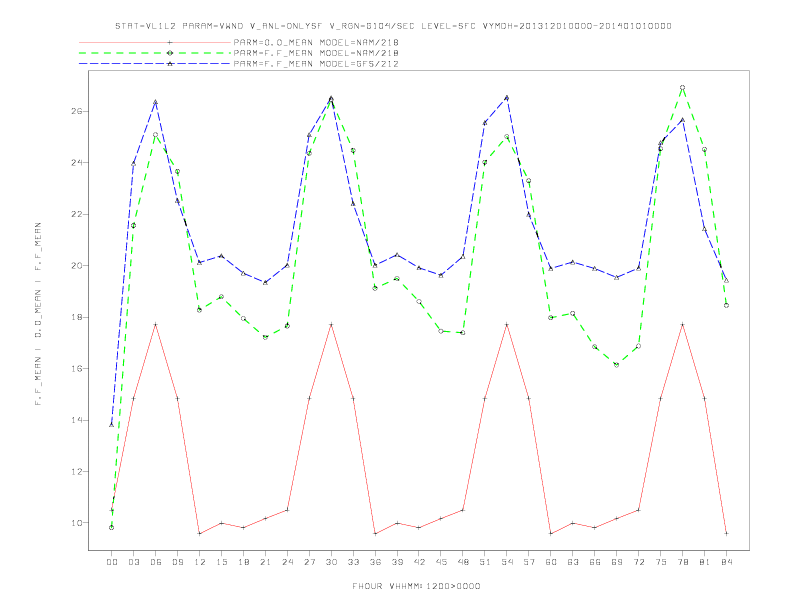Click x-axis tick label 84
Image resolution: width=792 pixels, height=612 pixels.
coord(726,562)
